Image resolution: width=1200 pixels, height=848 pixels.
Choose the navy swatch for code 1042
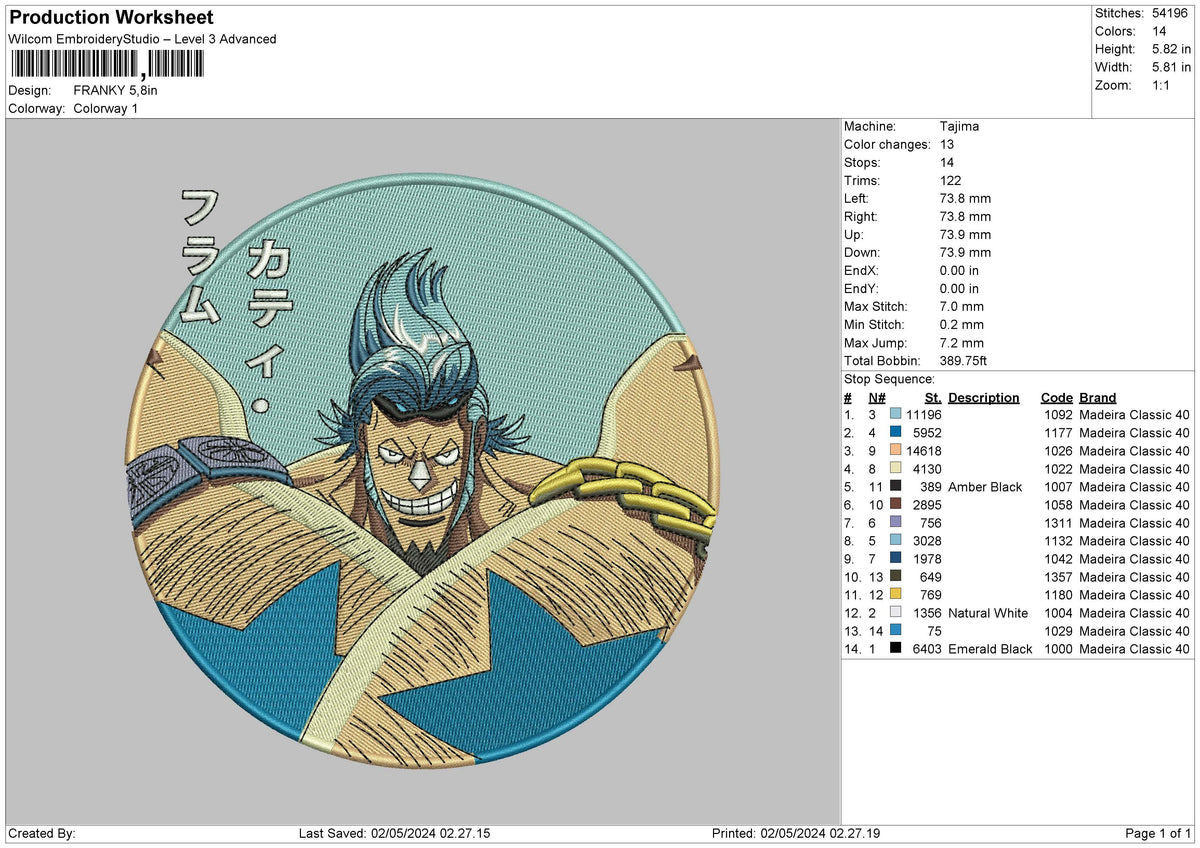point(895,559)
